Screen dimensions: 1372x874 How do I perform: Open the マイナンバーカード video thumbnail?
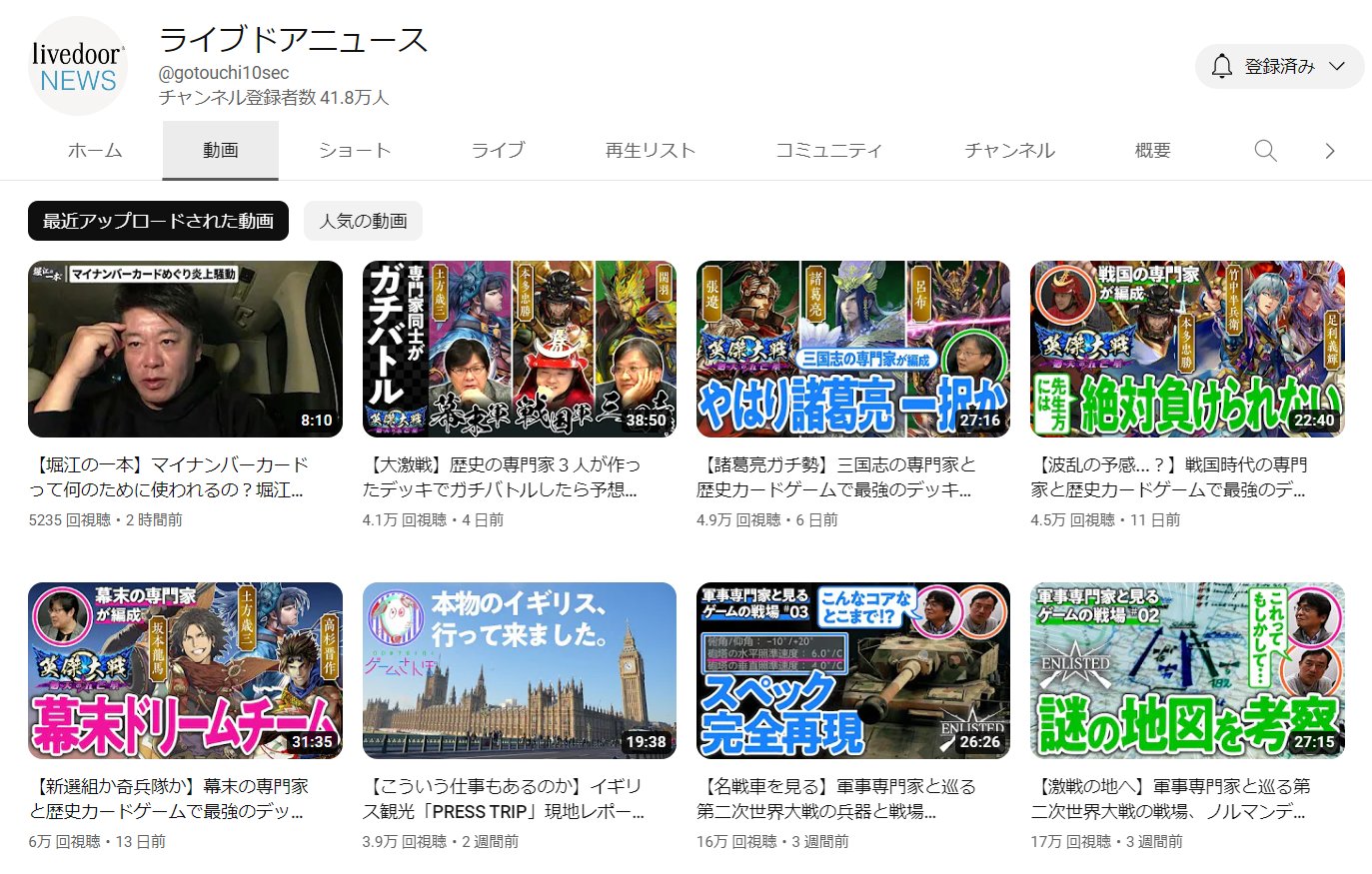[x=185, y=349]
